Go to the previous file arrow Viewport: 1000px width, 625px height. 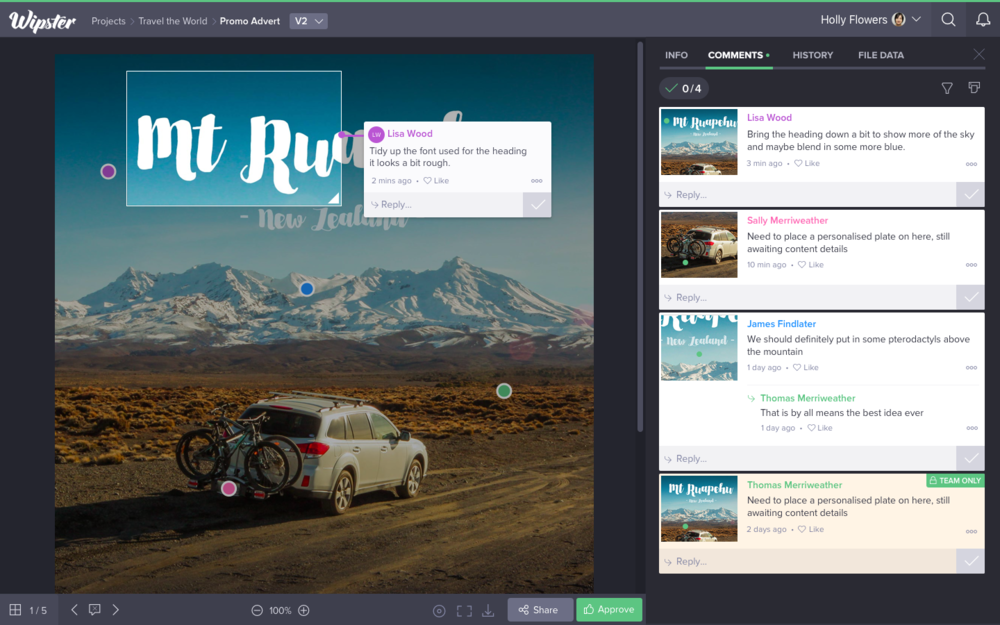coord(74,610)
